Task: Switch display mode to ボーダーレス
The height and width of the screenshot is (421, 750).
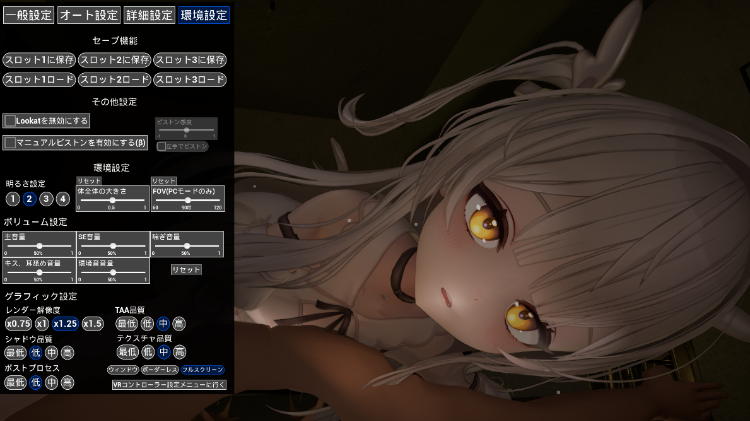Action: (x=160, y=370)
